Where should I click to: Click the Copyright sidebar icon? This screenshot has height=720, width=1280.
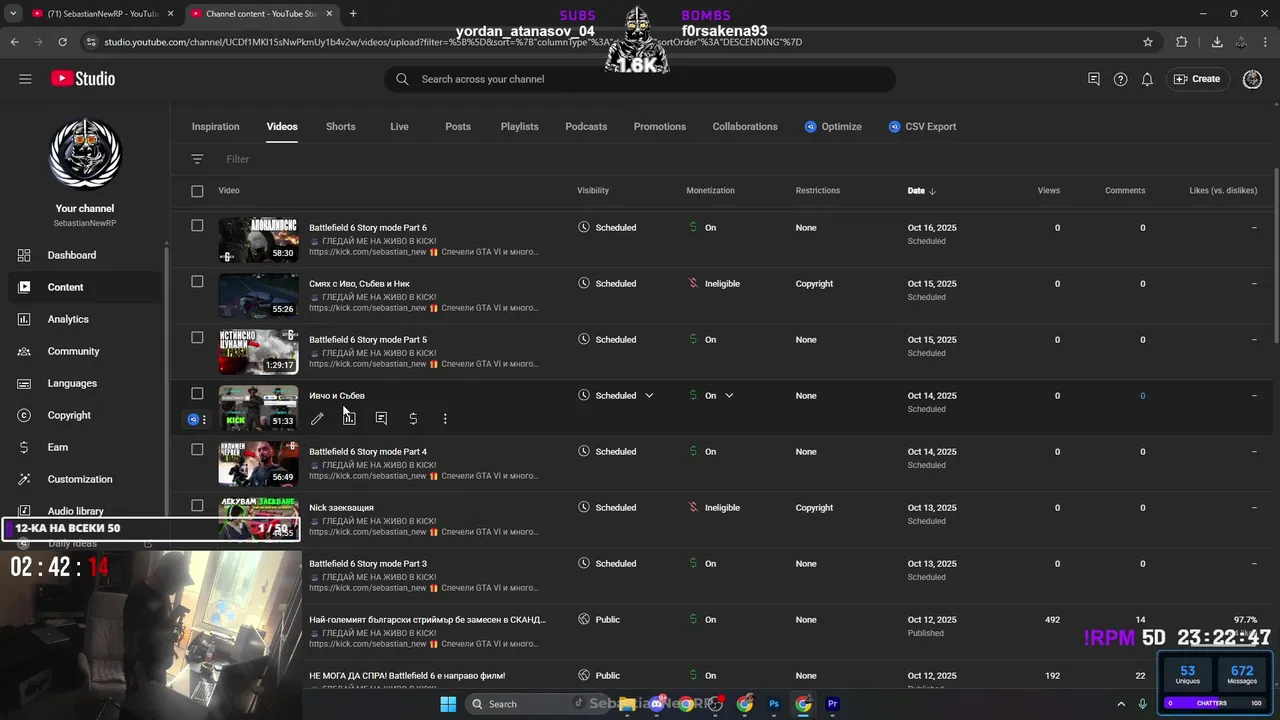[x=24, y=415]
